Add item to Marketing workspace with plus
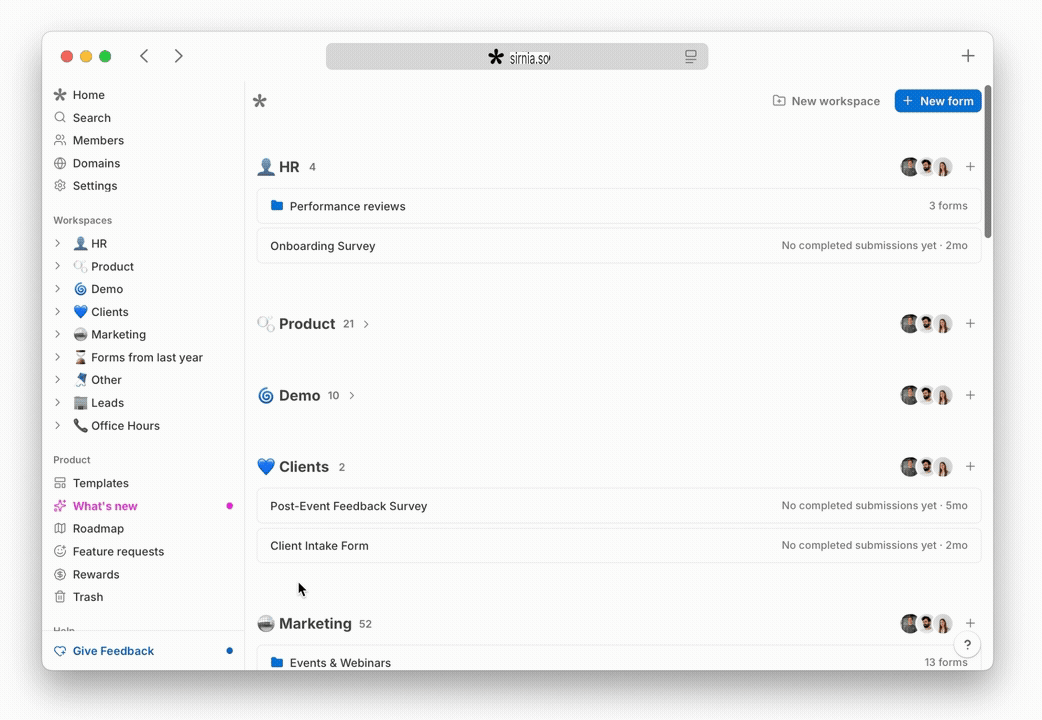 (970, 624)
